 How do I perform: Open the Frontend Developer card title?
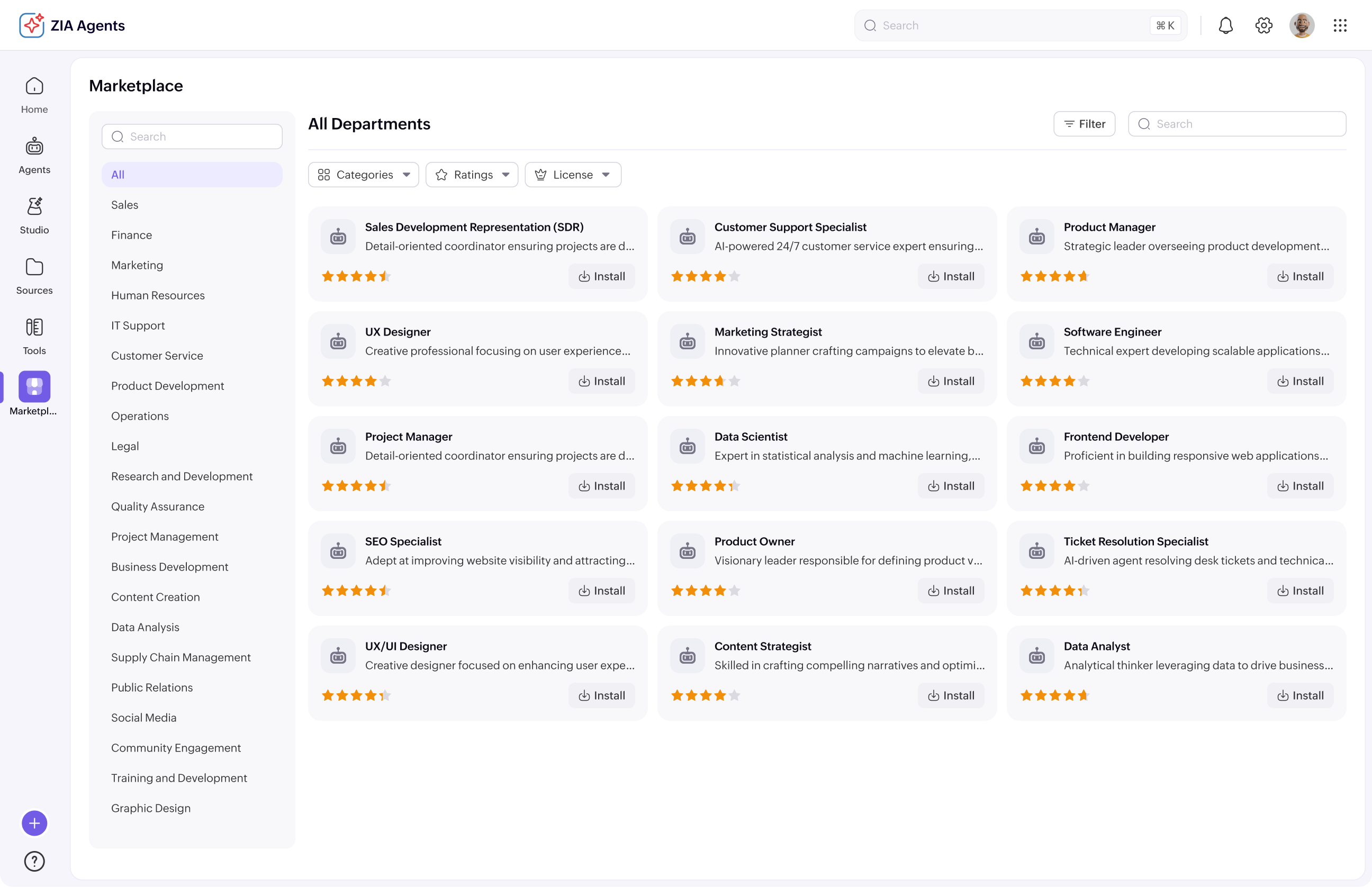[x=1116, y=437]
